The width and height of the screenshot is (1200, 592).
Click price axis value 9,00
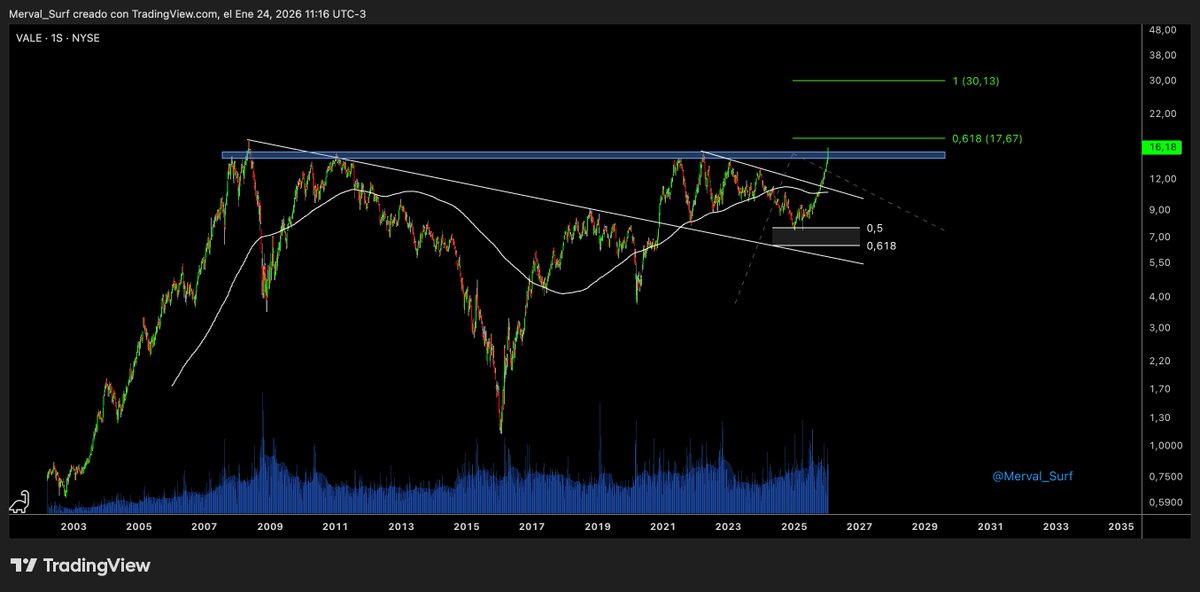coord(1158,209)
